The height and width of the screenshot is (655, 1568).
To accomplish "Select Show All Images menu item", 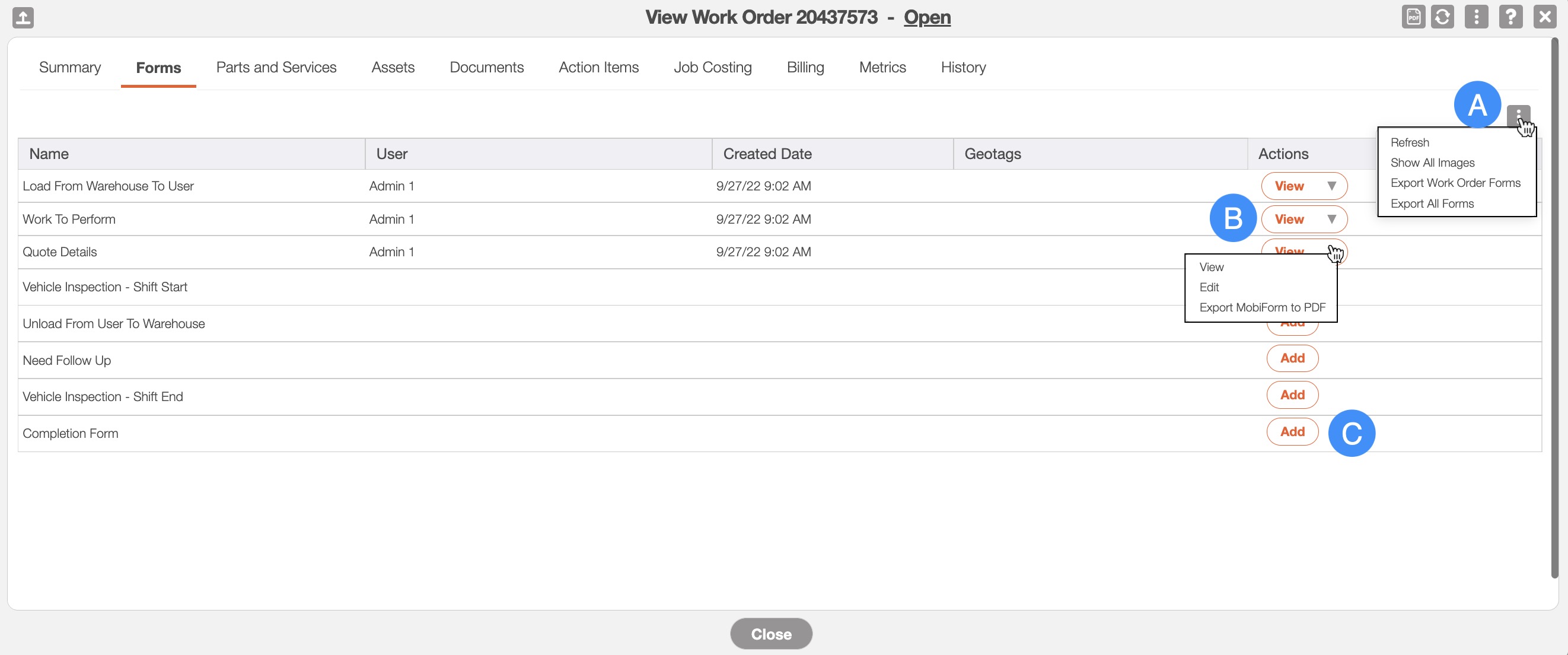I will coord(1432,163).
